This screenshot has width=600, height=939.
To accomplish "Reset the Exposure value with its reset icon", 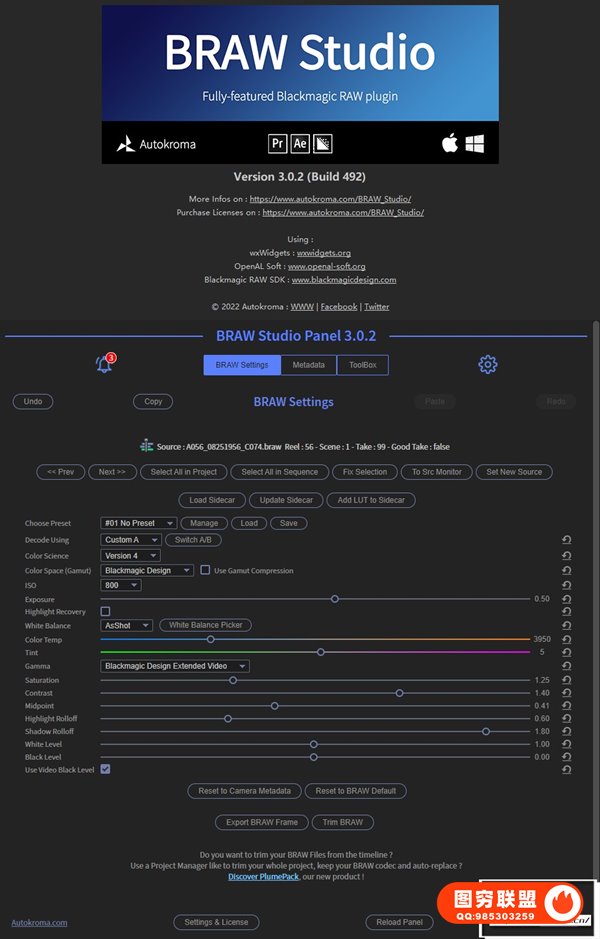I will (567, 599).
